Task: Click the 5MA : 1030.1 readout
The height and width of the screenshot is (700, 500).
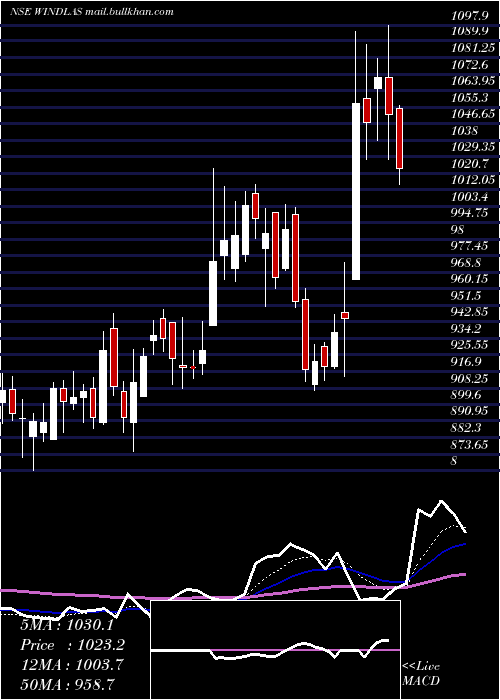Action: [67, 625]
